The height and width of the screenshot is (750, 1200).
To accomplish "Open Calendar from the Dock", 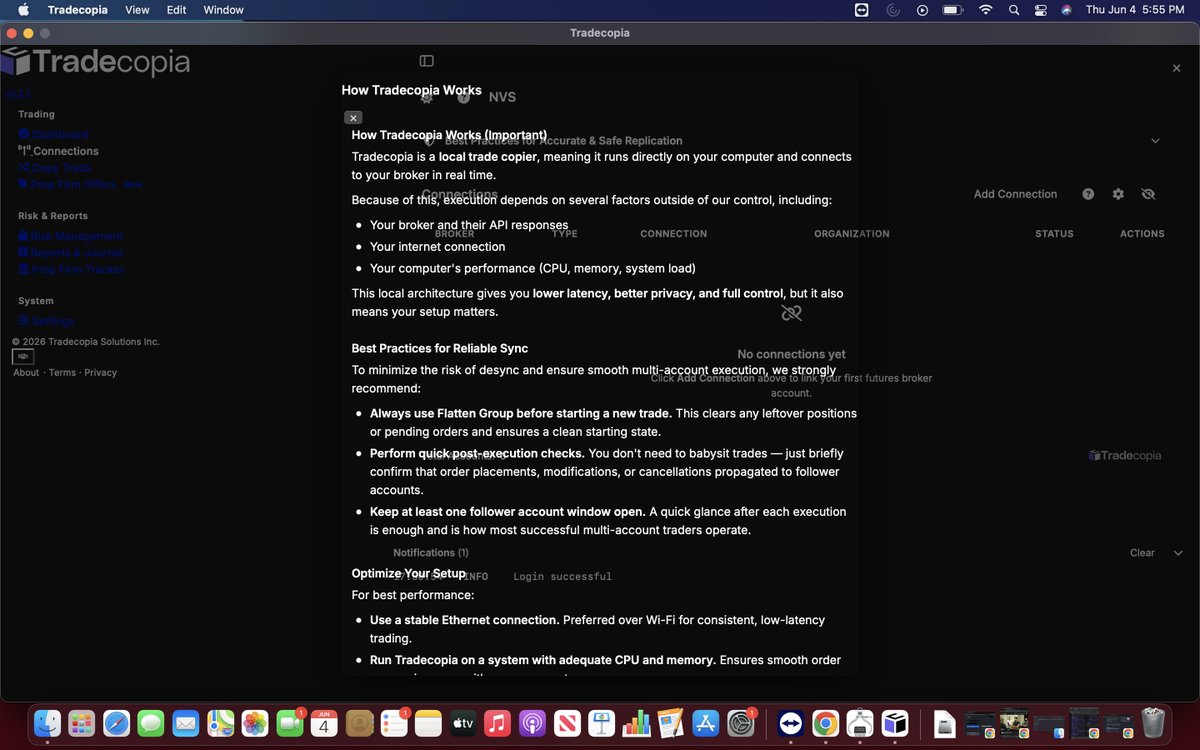I will pos(324,723).
